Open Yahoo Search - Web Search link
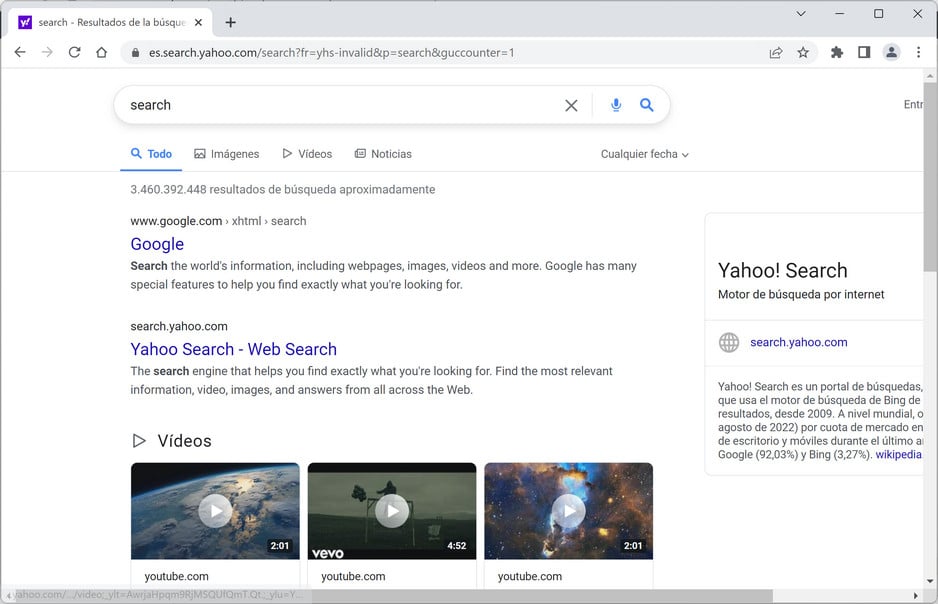Viewport: 938px width, 604px height. point(233,349)
